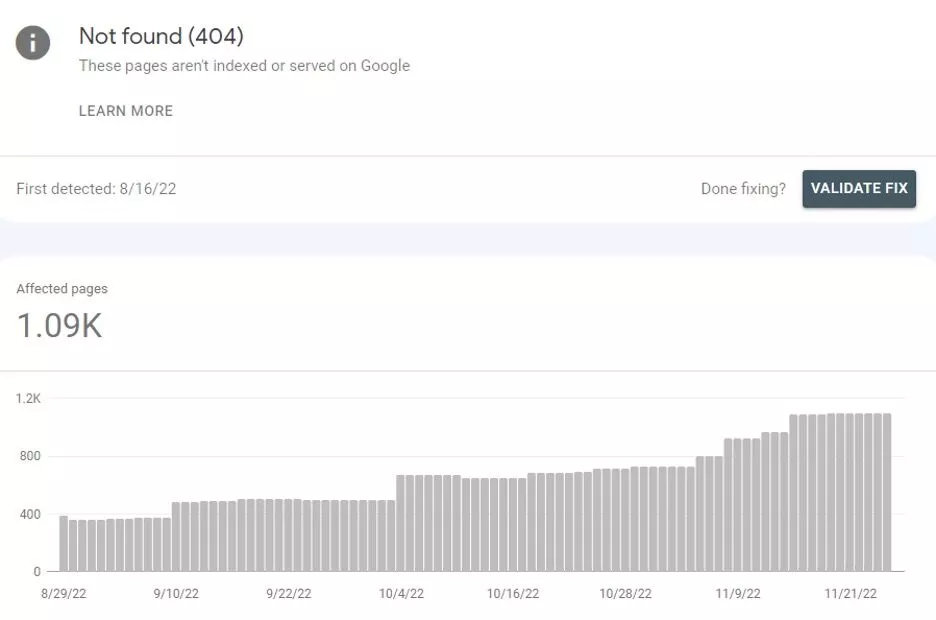The image size is (936, 620).
Task: Open the LEARN MORE link
Action: click(x=126, y=111)
